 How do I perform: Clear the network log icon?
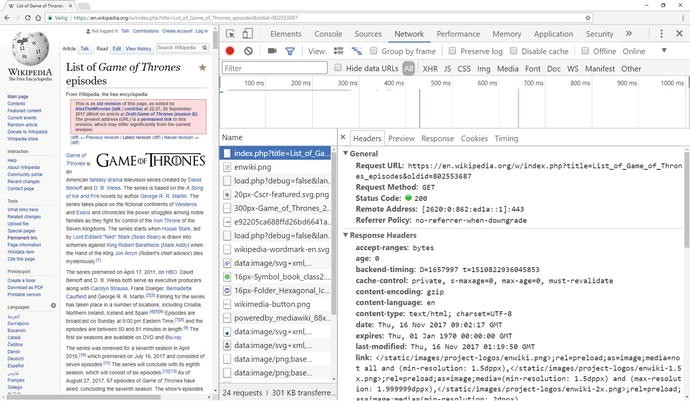[248, 51]
